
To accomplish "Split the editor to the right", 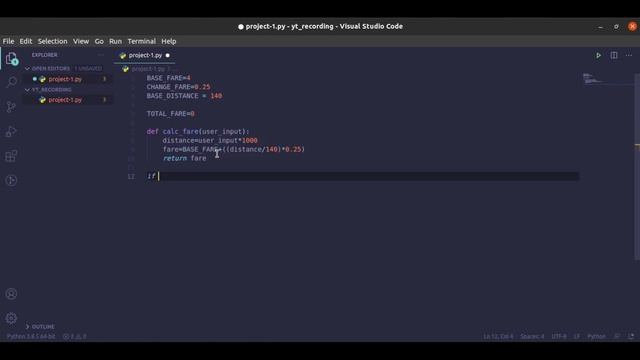I will click(x=613, y=55).
